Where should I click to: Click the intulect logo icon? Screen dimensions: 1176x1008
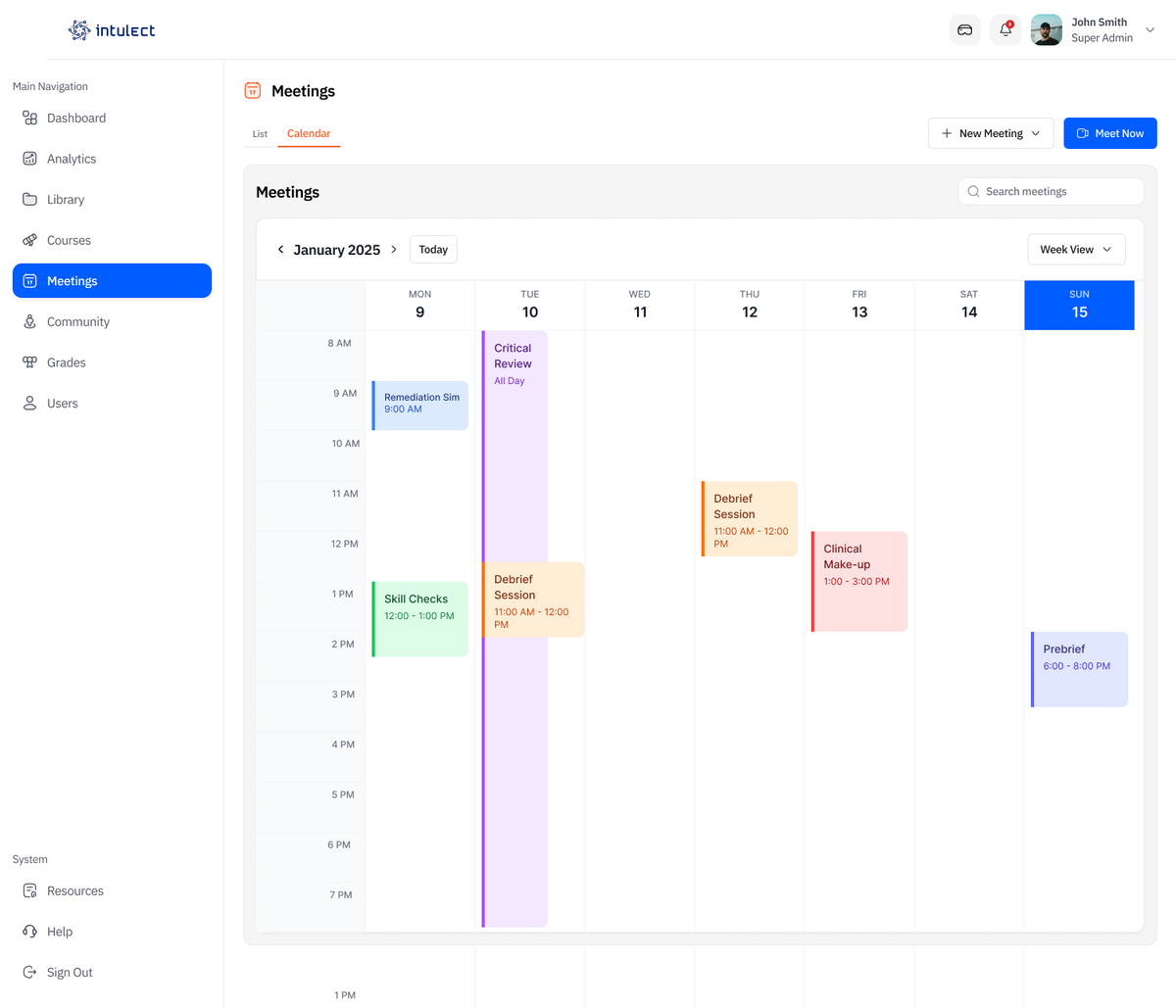click(x=79, y=30)
